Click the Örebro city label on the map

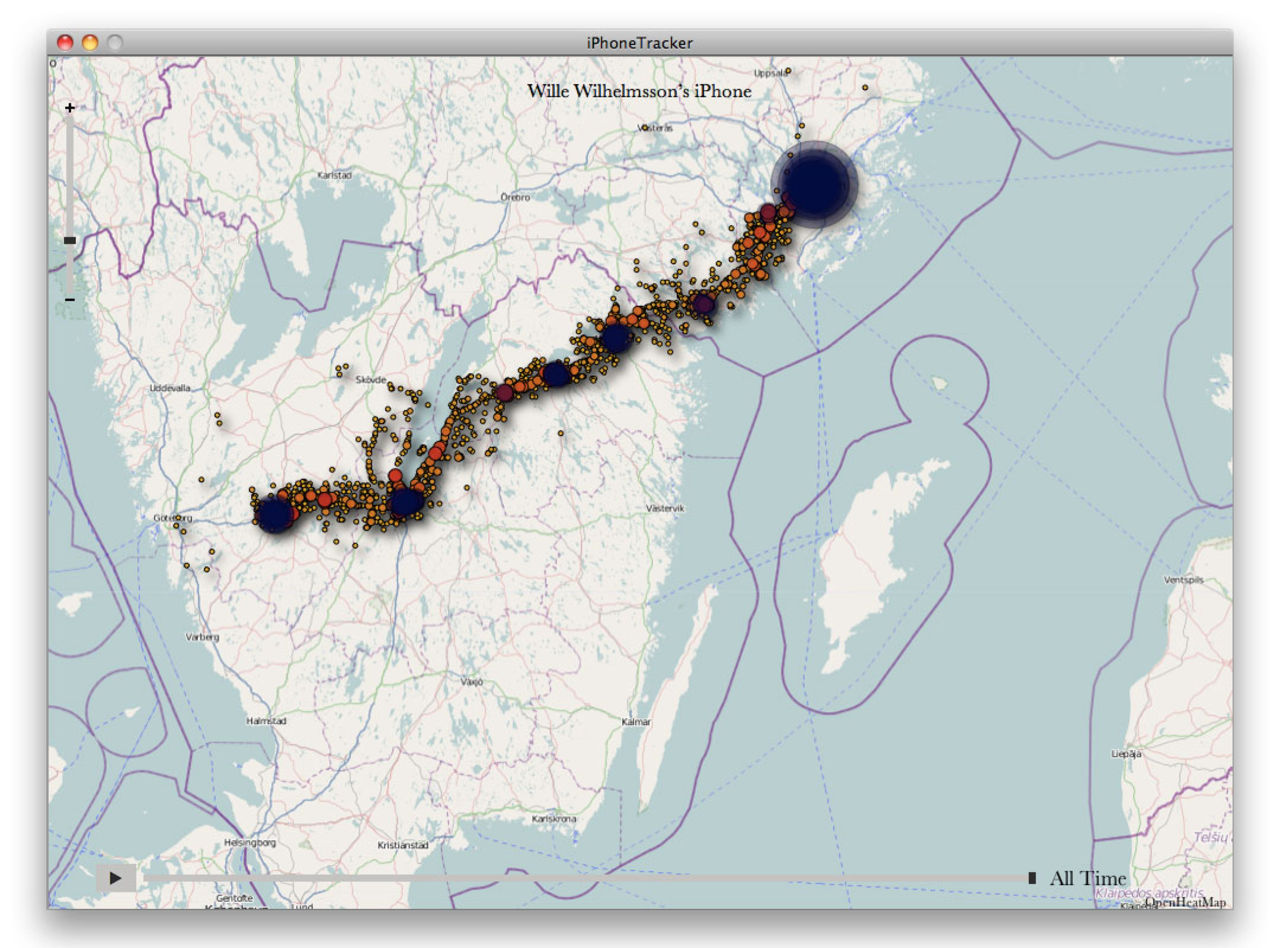(x=515, y=198)
